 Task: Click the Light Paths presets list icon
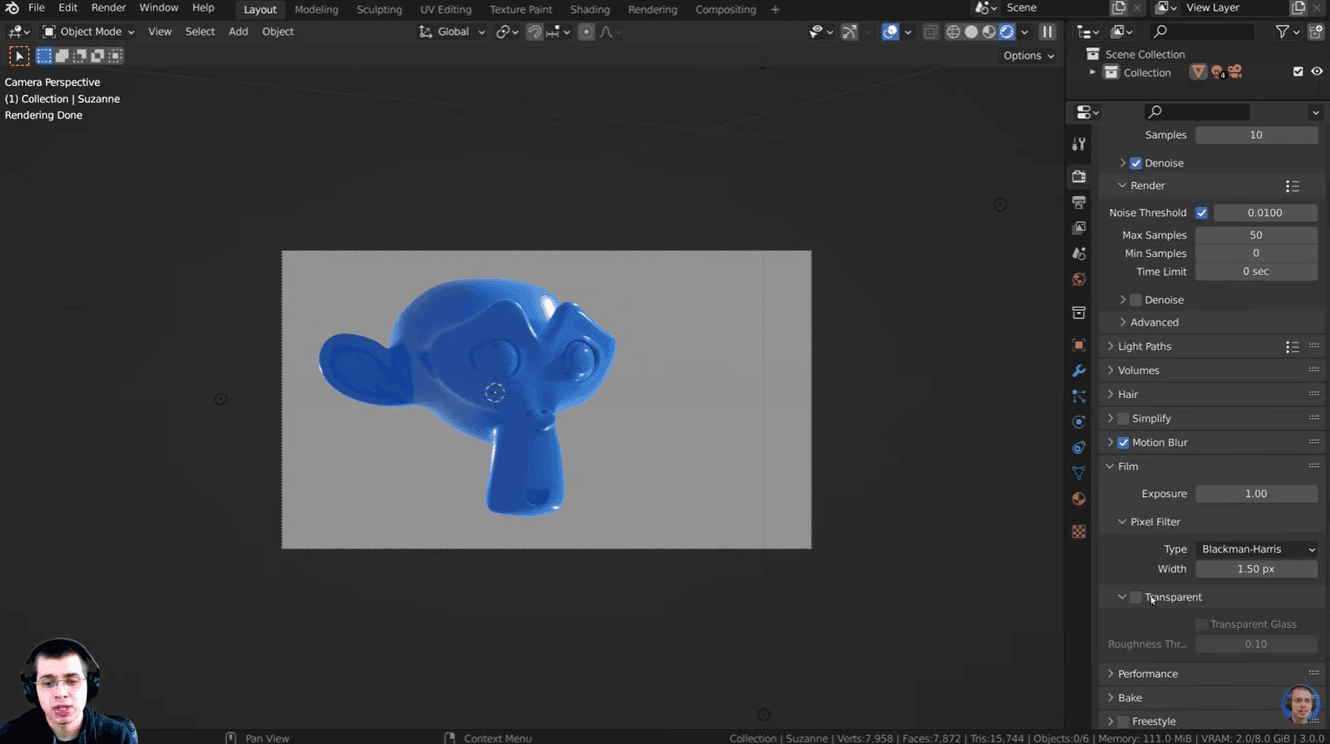(1292, 347)
